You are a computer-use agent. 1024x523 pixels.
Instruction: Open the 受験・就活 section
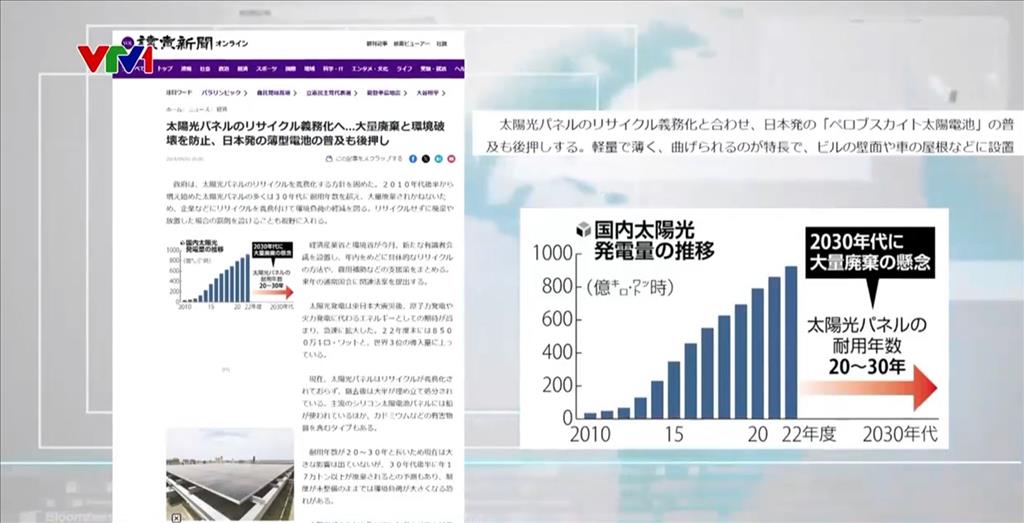click(x=434, y=69)
